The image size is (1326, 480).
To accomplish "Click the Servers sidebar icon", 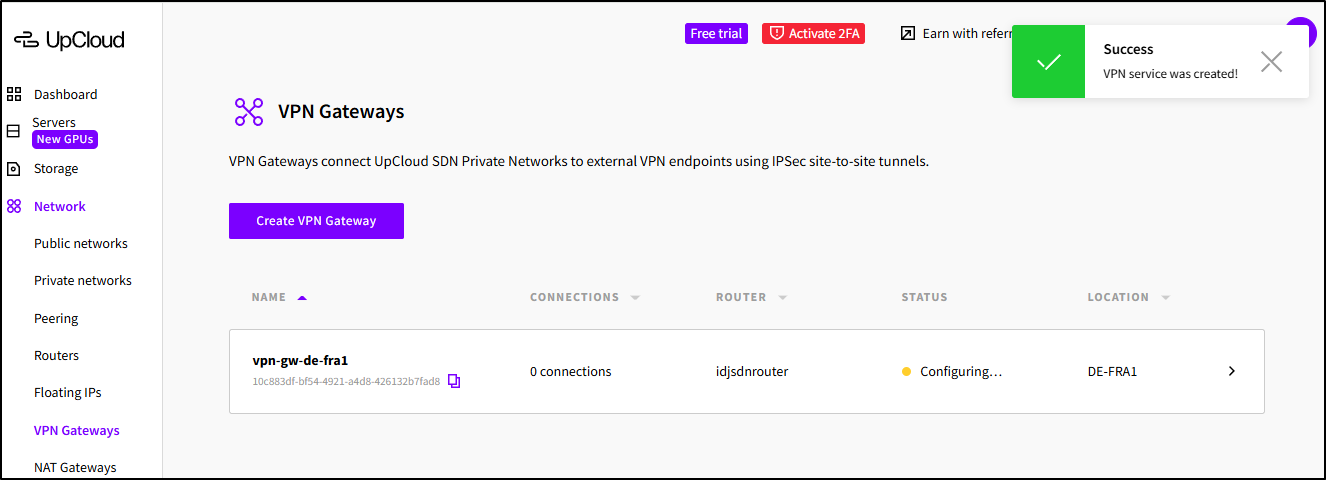I will click(14, 131).
